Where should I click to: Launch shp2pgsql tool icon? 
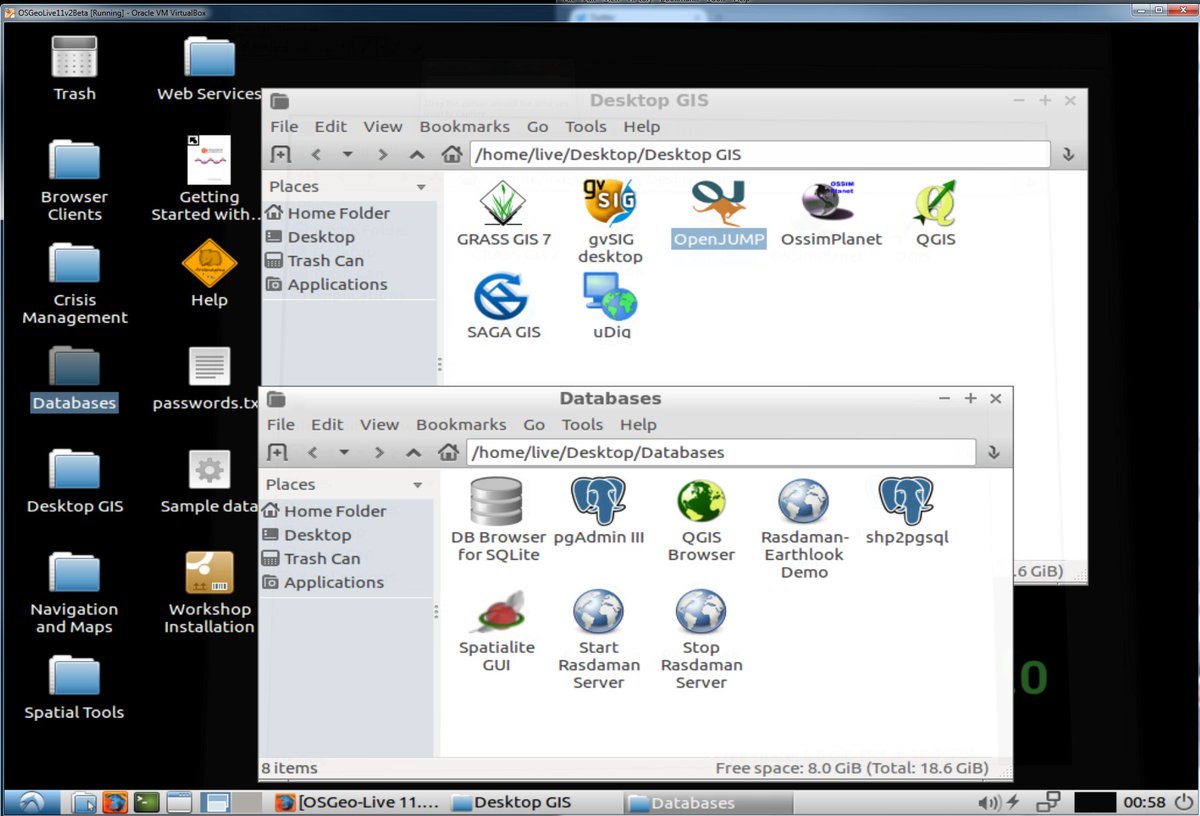tap(906, 502)
